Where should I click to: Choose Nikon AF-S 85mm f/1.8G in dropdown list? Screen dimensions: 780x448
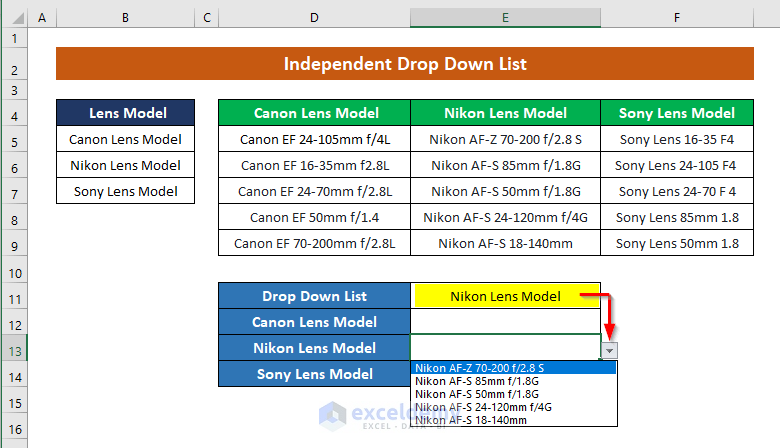pos(513,381)
